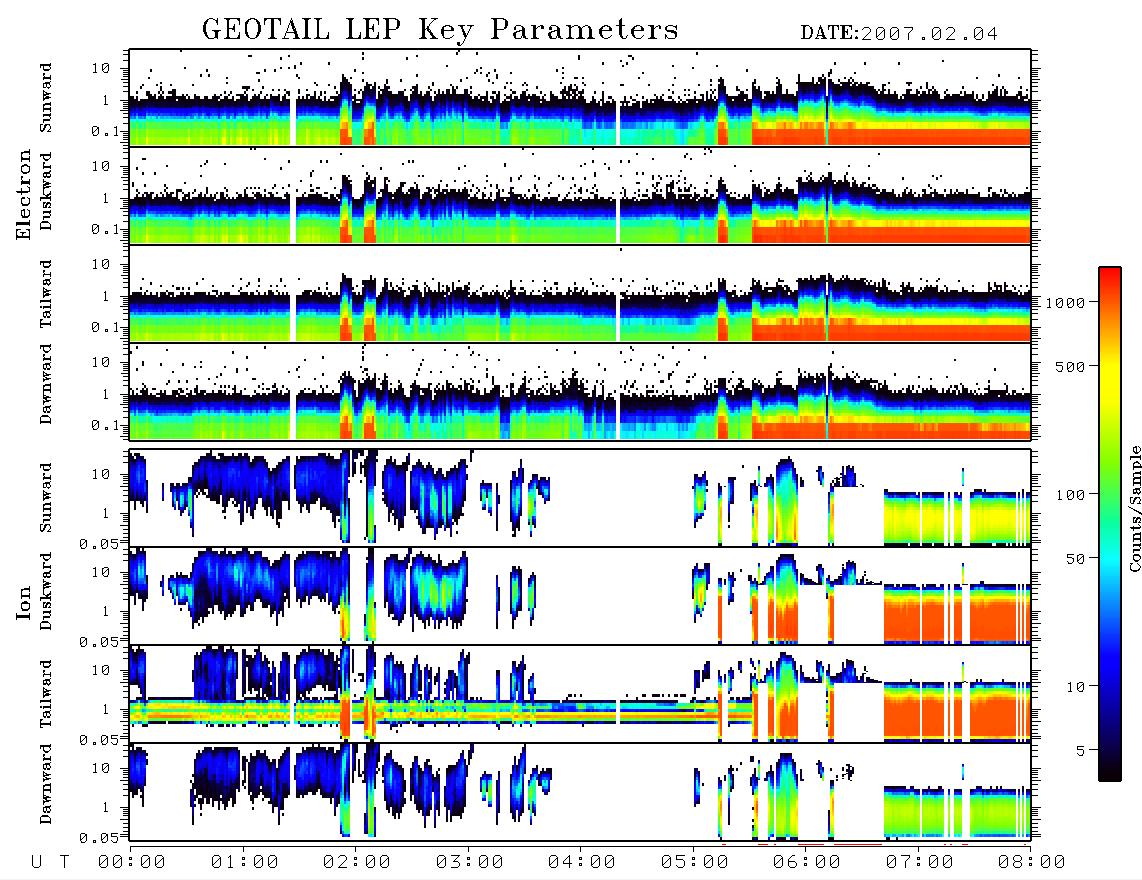Click the 02:00 time tick label
Screen dimensions: 1142x880
click(357, 863)
